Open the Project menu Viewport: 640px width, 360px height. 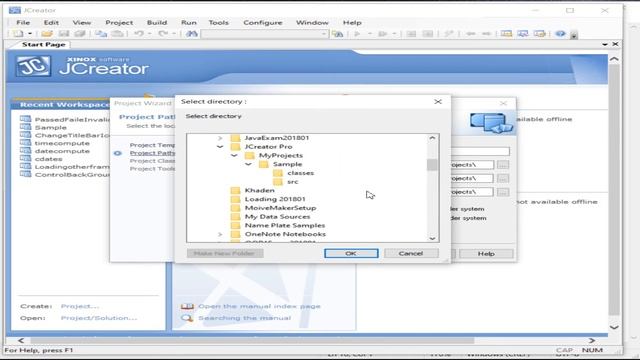(119, 22)
